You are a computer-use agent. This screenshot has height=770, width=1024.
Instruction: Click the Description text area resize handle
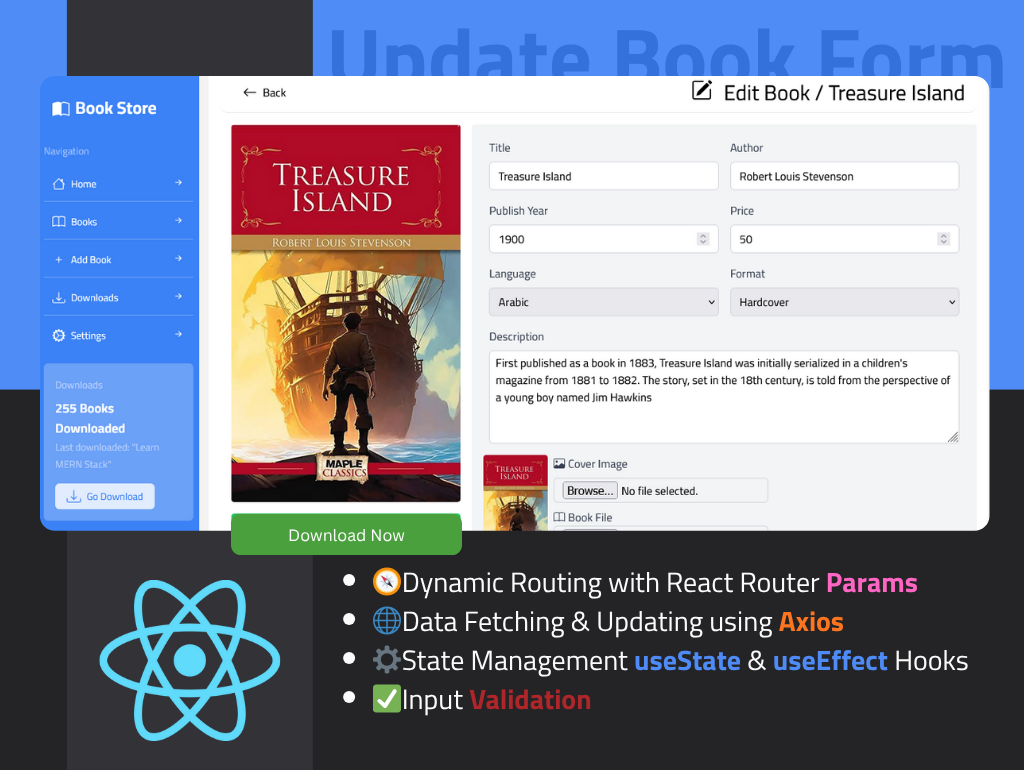(952, 436)
